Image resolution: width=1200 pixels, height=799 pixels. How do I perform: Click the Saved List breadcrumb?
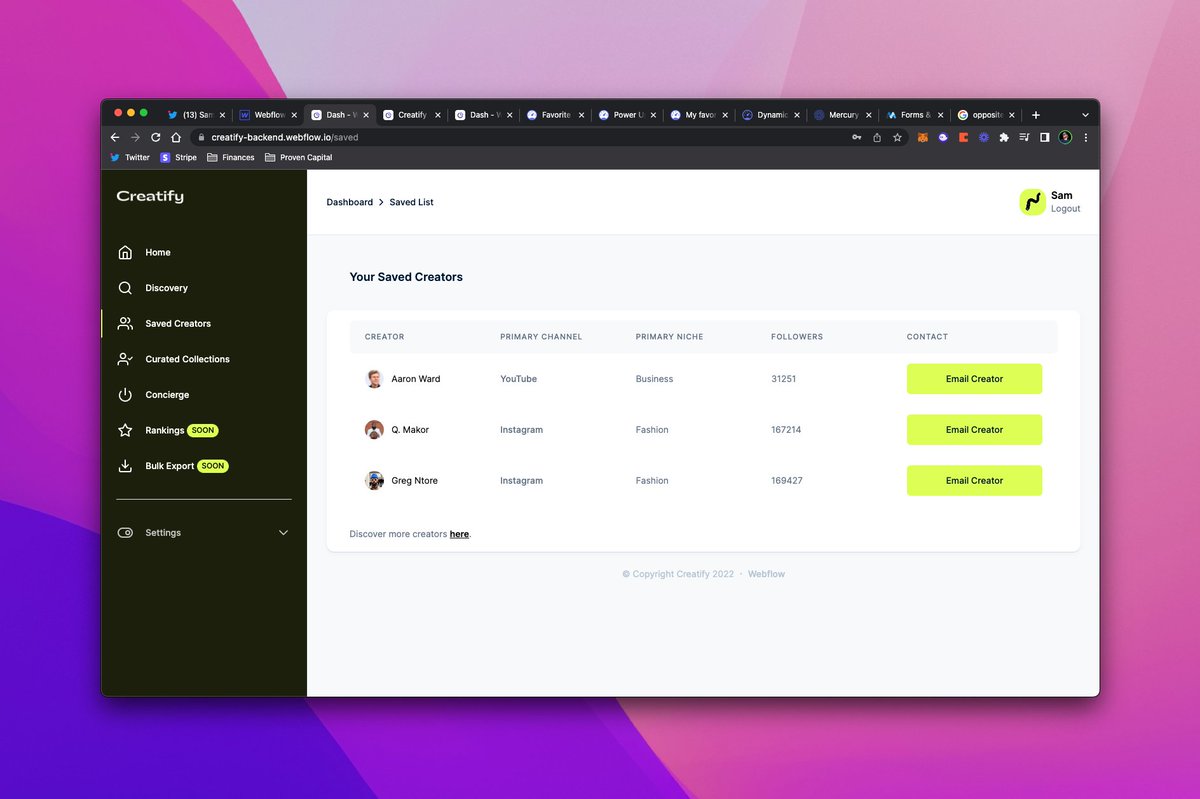click(411, 202)
